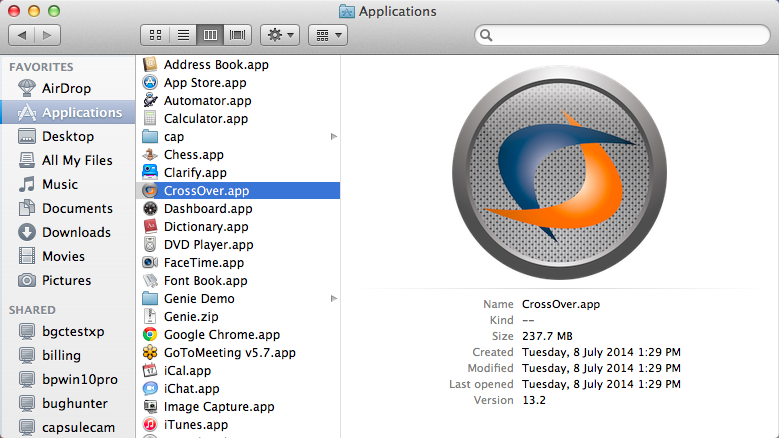
Task: Select CrossOver.app icon in file list
Action: pyautogui.click(x=150, y=191)
